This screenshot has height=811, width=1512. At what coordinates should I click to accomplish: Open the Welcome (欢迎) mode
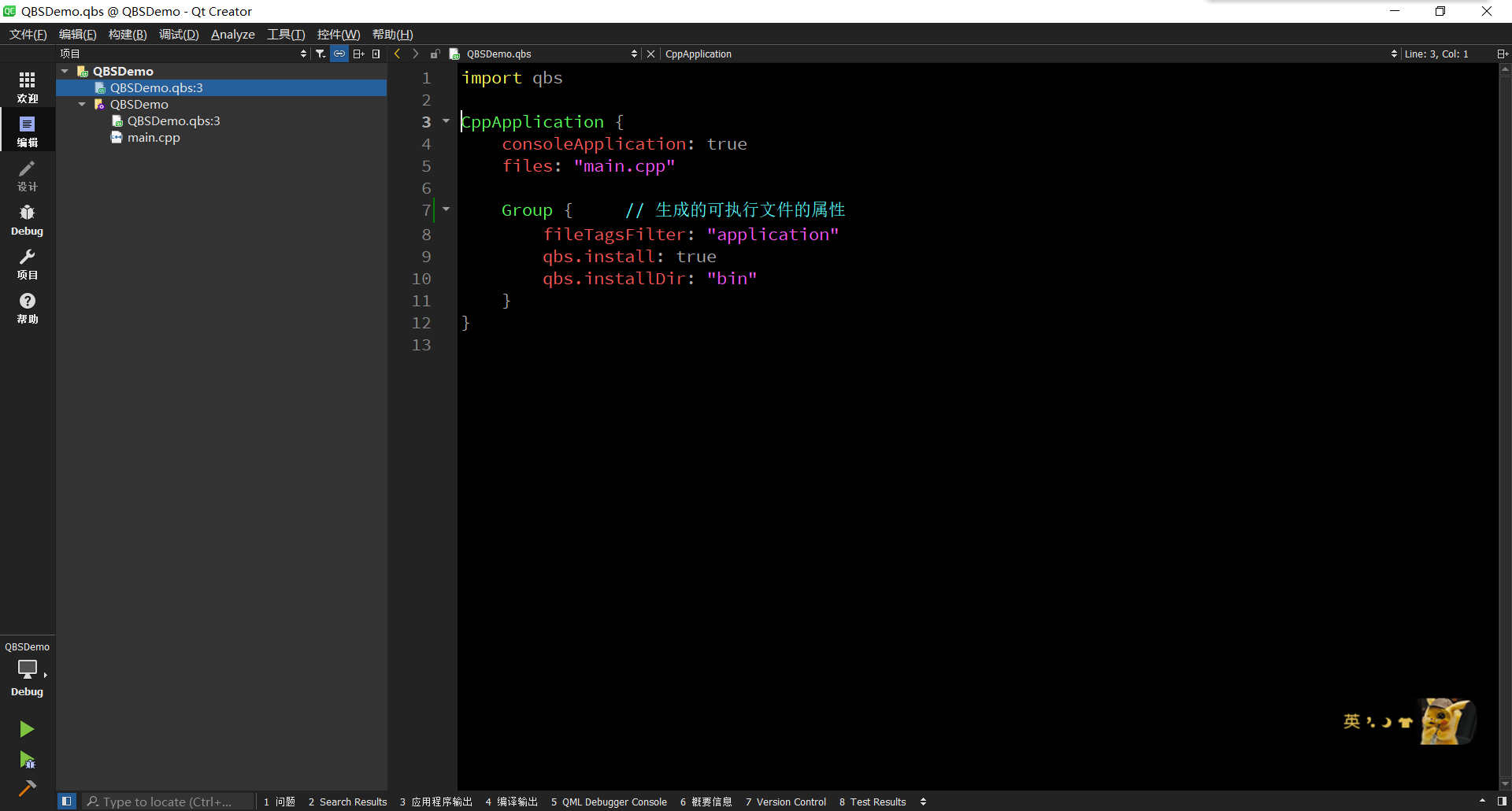point(28,87)
